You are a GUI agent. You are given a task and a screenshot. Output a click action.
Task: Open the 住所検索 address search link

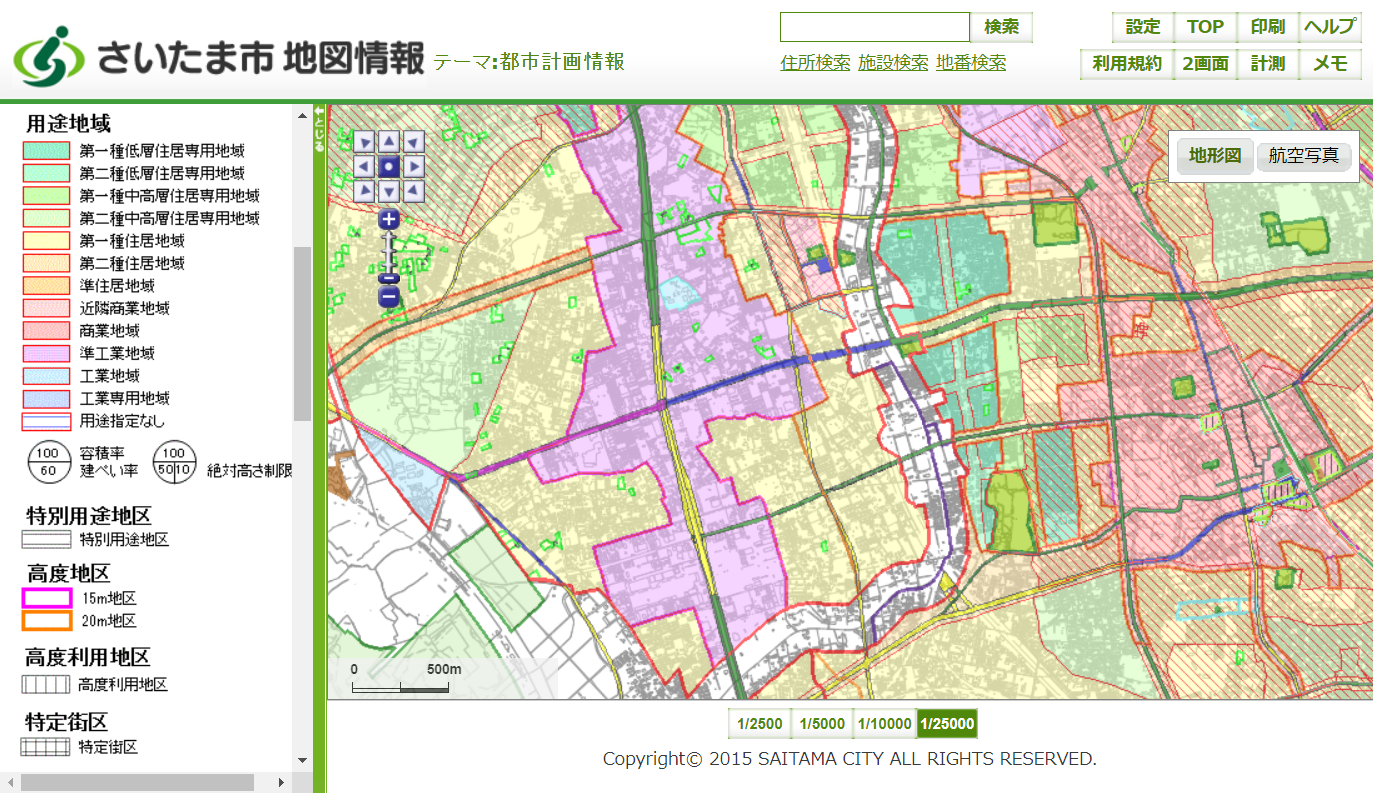pos(814,62)
